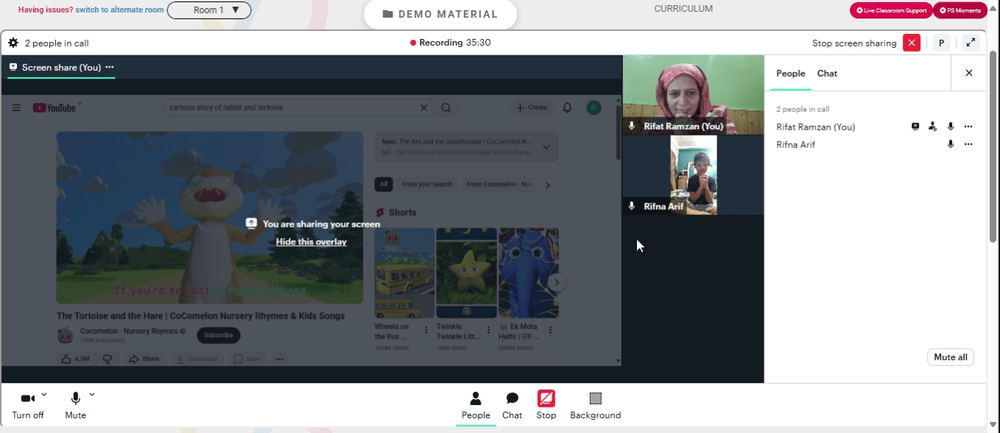
Task: Select the All filter chip
Action: coord(383,184)
